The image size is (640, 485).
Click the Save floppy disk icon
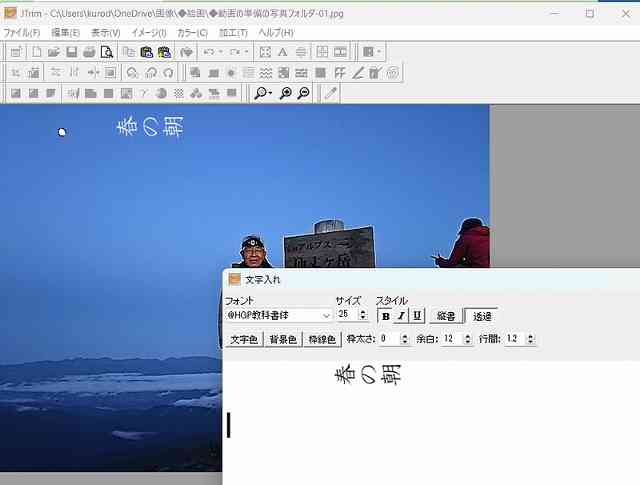coord(71,52)
